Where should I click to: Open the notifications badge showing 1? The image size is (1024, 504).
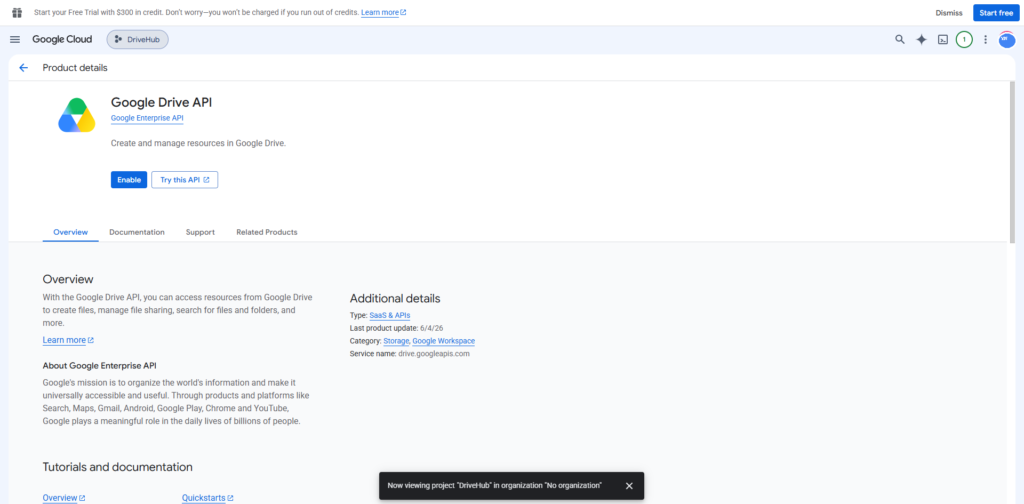click(964, 40)
